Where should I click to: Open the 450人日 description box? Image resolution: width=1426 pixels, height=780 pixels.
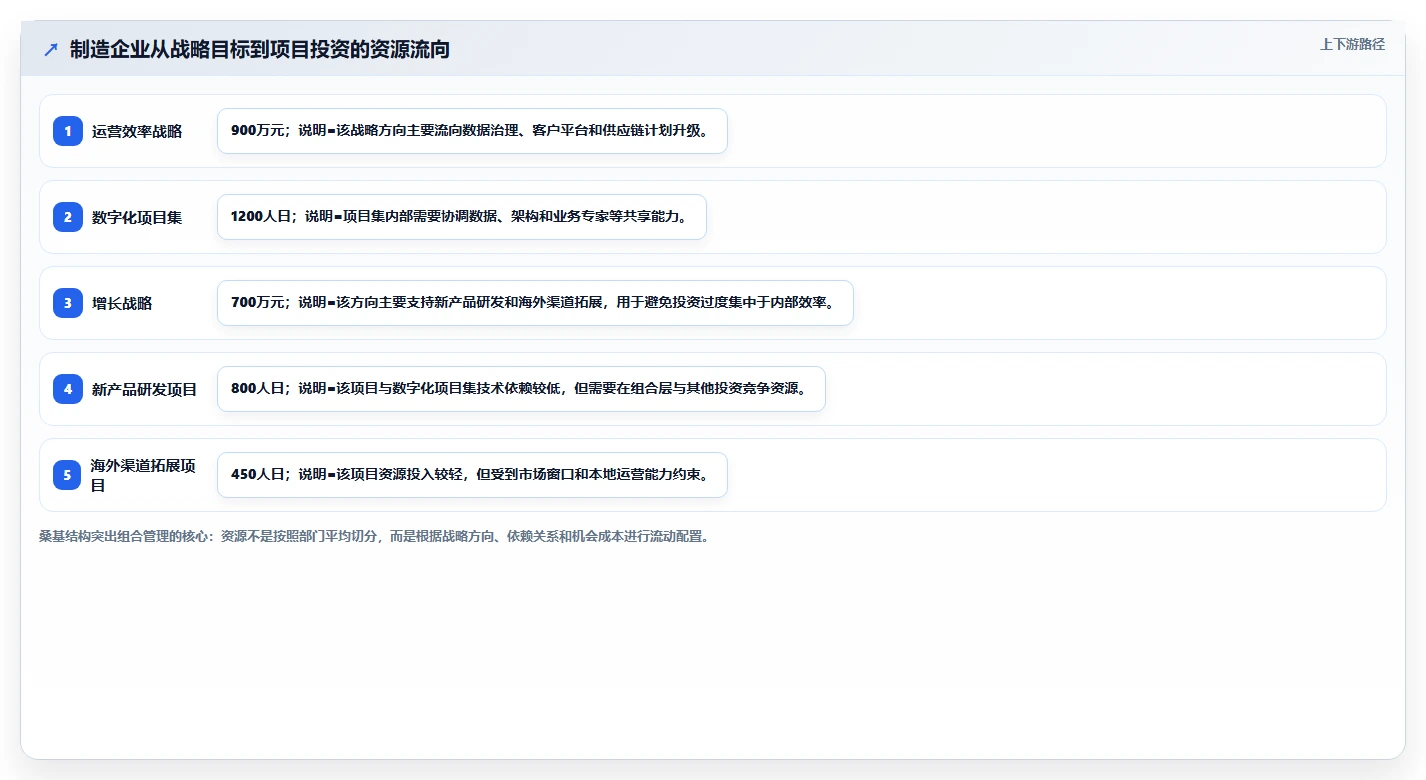point(472,475)
